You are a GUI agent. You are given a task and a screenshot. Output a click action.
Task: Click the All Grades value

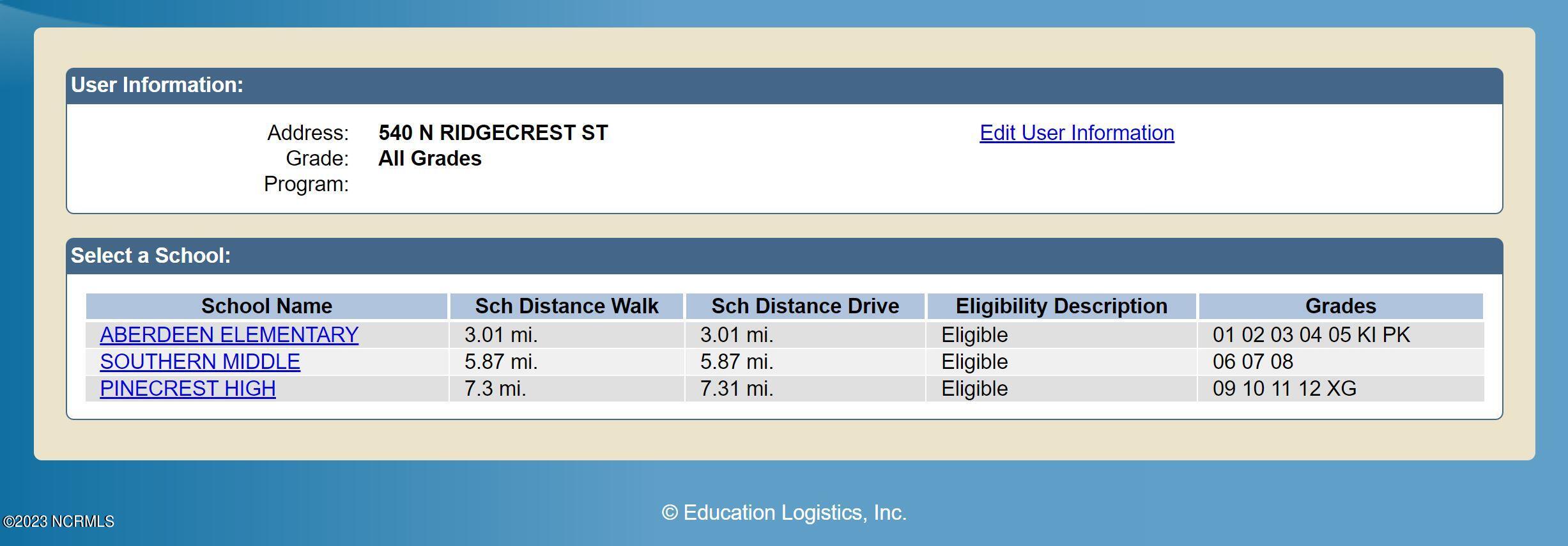tap(430, 159)
